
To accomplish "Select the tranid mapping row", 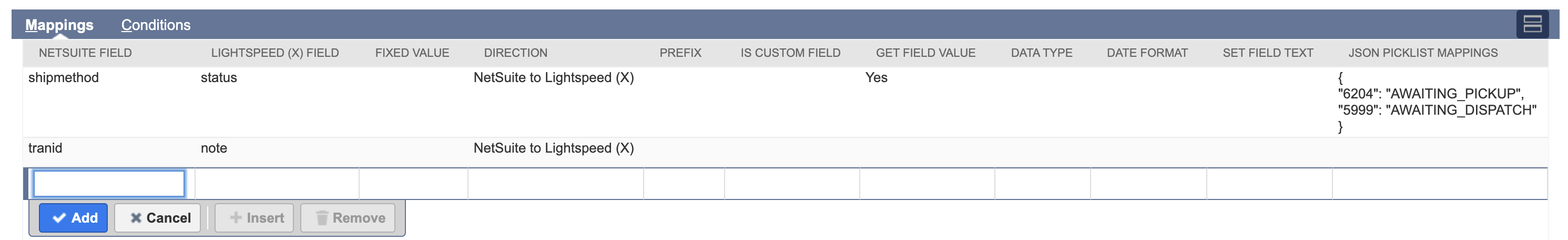I will click(x=45, y=148).
